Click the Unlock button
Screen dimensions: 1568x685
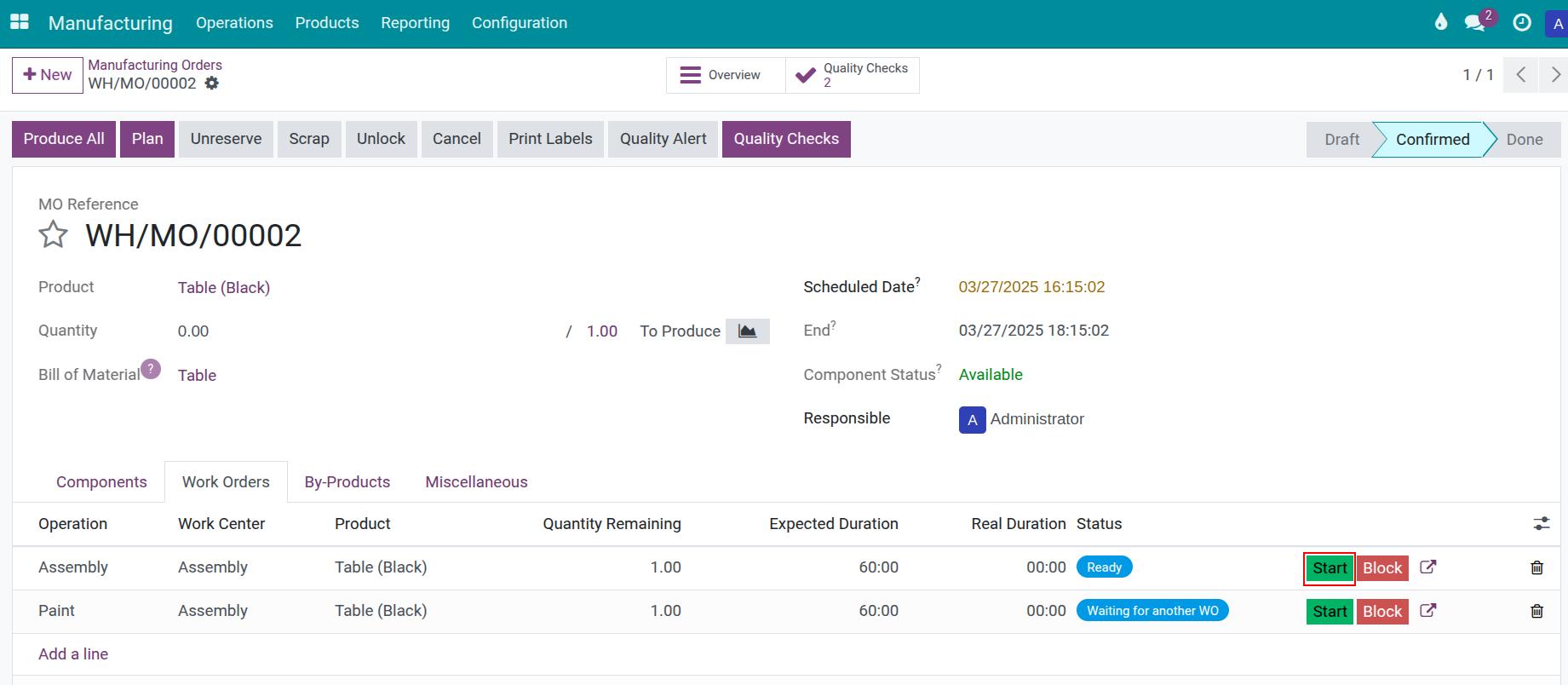click(x=381, y=139)
